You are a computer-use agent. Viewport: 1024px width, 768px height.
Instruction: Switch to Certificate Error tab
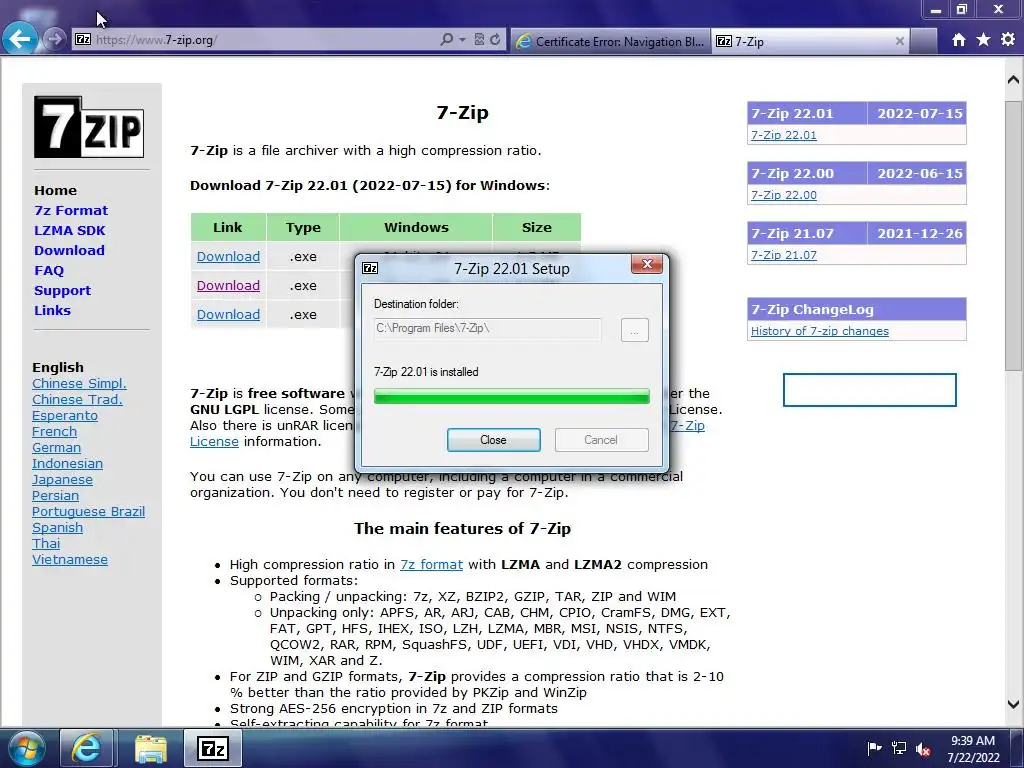[x=611, y=41]
